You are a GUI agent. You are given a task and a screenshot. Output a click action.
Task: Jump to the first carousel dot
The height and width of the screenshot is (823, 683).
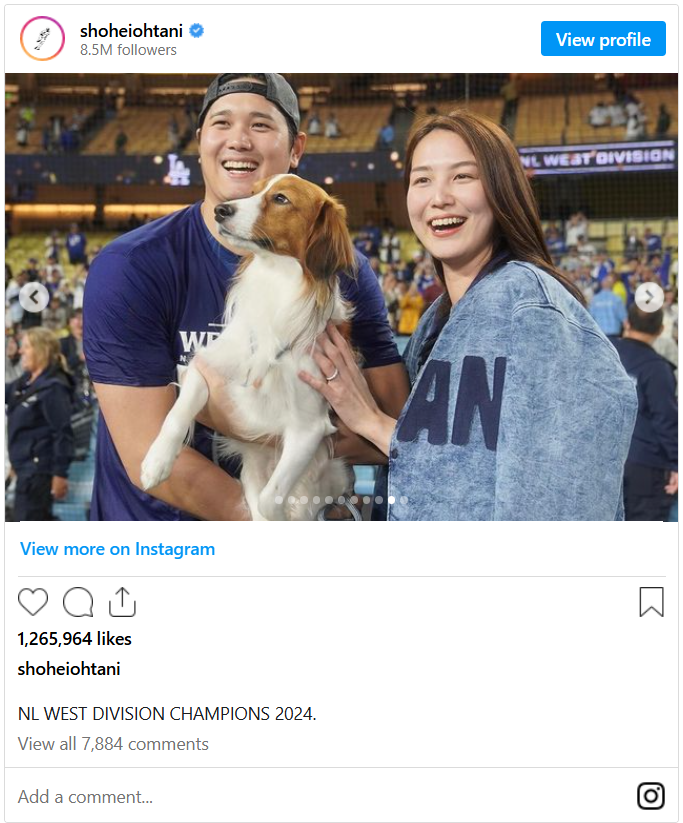(x=279, y=499)
